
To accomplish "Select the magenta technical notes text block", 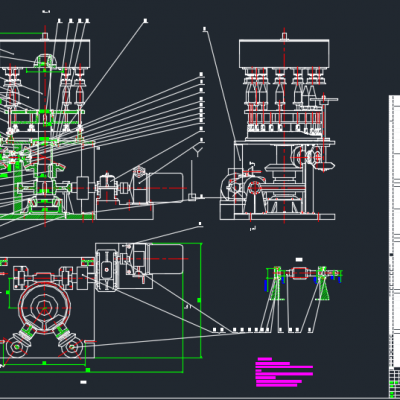I will point(284,372).
